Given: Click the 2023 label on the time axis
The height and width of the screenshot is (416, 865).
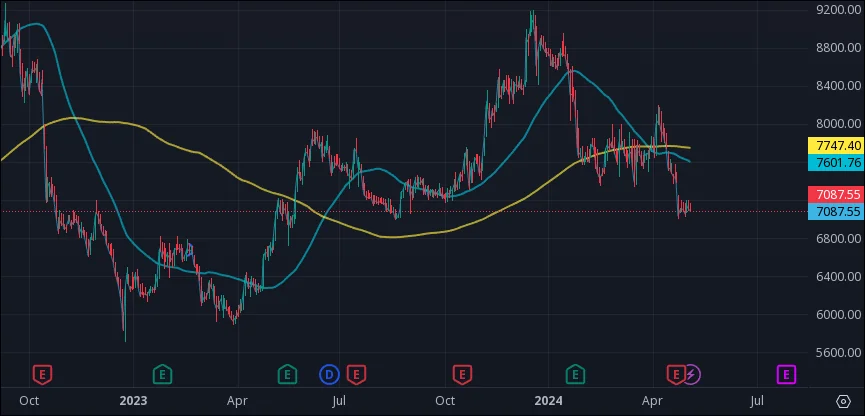Looking at the screenshot, I should click(x=132, y=401).
